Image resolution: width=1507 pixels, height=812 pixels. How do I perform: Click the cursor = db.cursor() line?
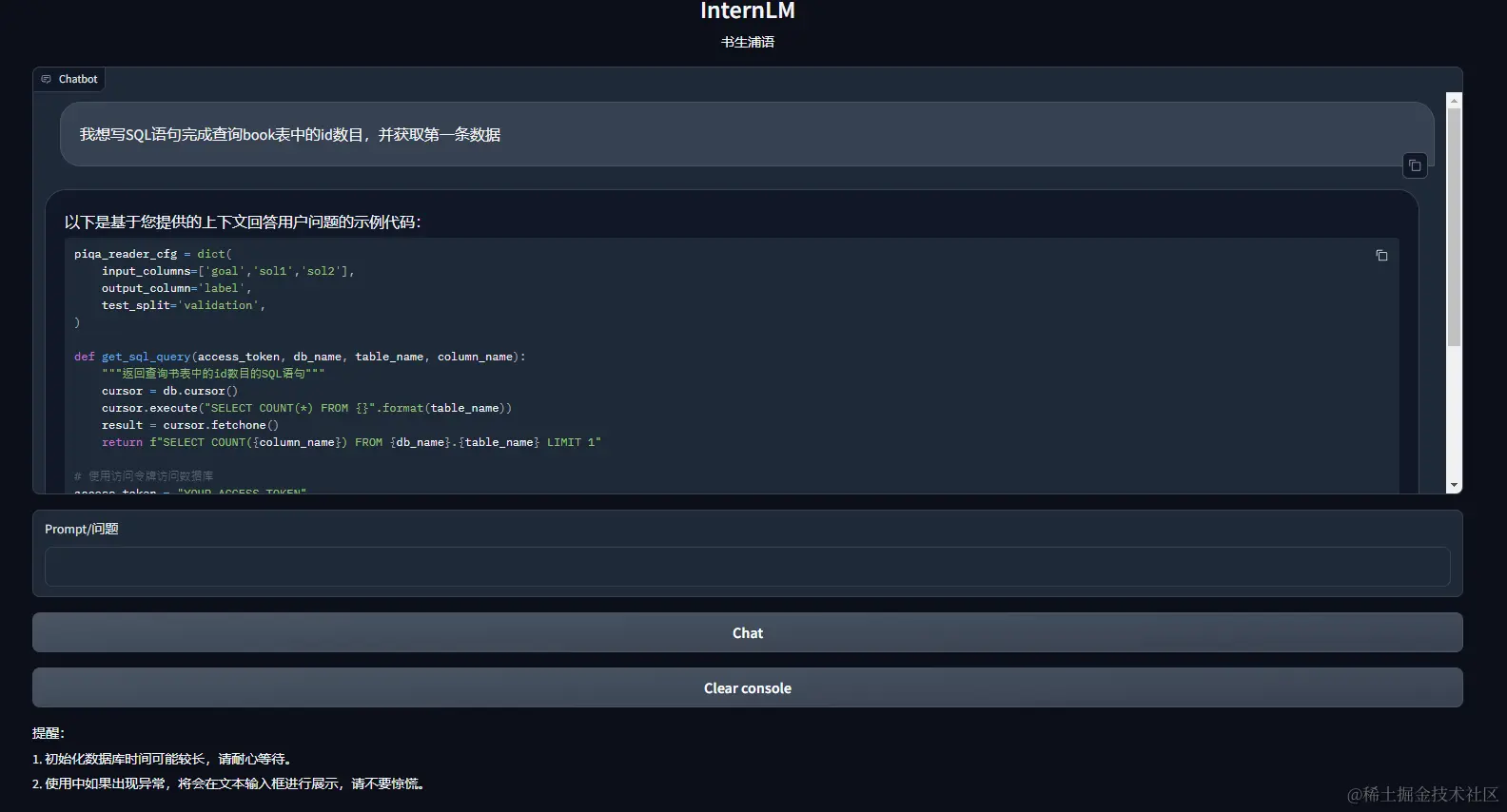[x=169, y=391]
